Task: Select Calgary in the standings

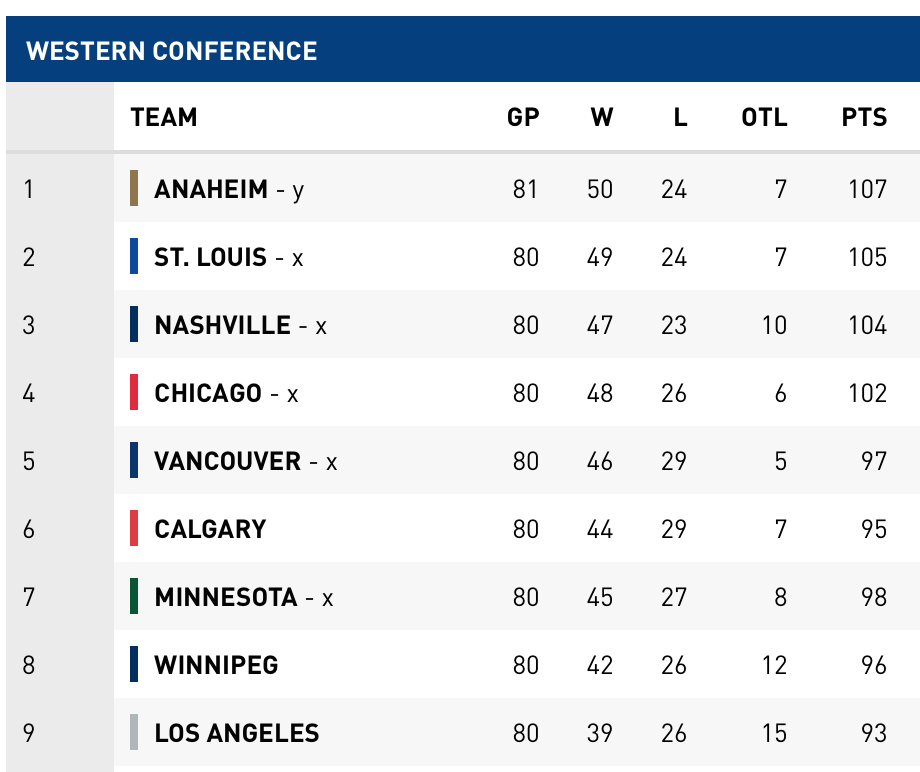Action: pos(210,529)
